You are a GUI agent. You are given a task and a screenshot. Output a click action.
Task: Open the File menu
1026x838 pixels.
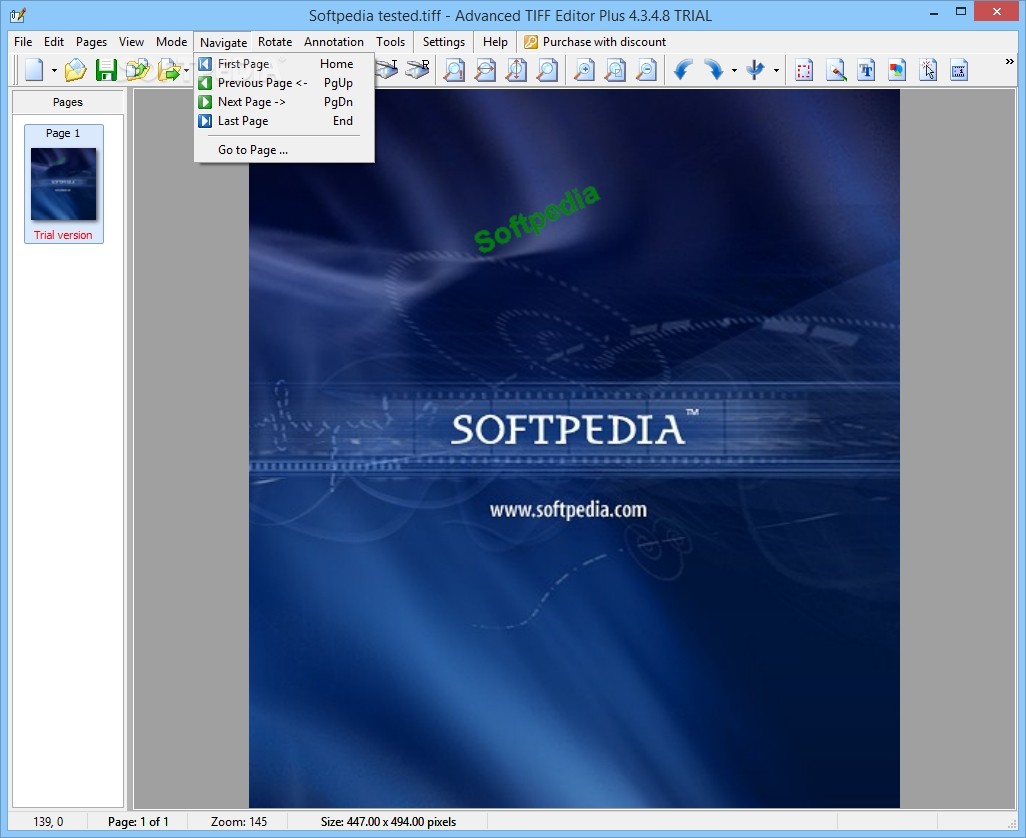coord(23,42)
